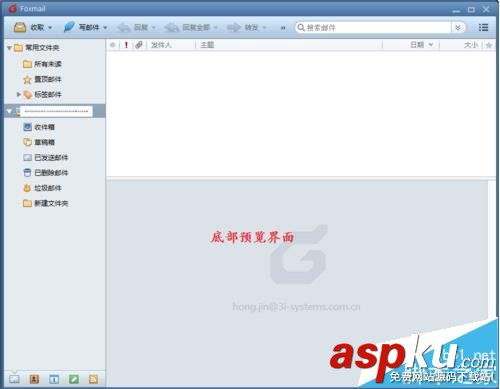Screen dimensions: 500x389
Task: Click the Foxmail logo in title bar
Action: [x=13, y=9]
